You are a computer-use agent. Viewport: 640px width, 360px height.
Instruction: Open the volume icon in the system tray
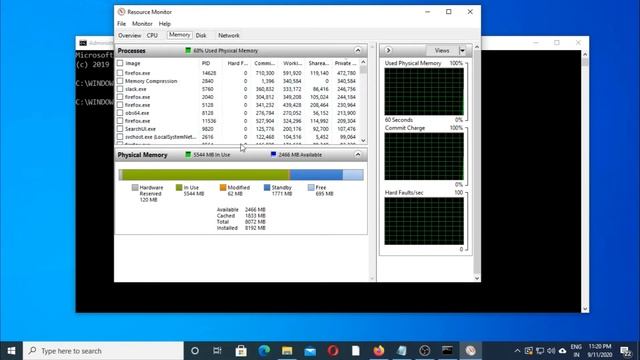[551, 351]
